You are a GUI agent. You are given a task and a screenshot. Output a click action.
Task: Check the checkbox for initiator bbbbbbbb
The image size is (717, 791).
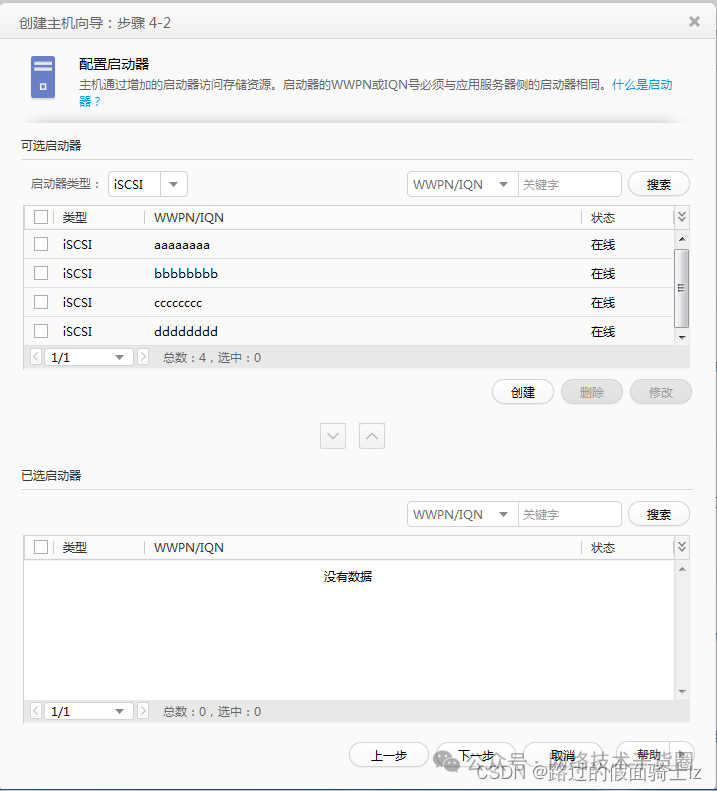click(x=41, y=273)
